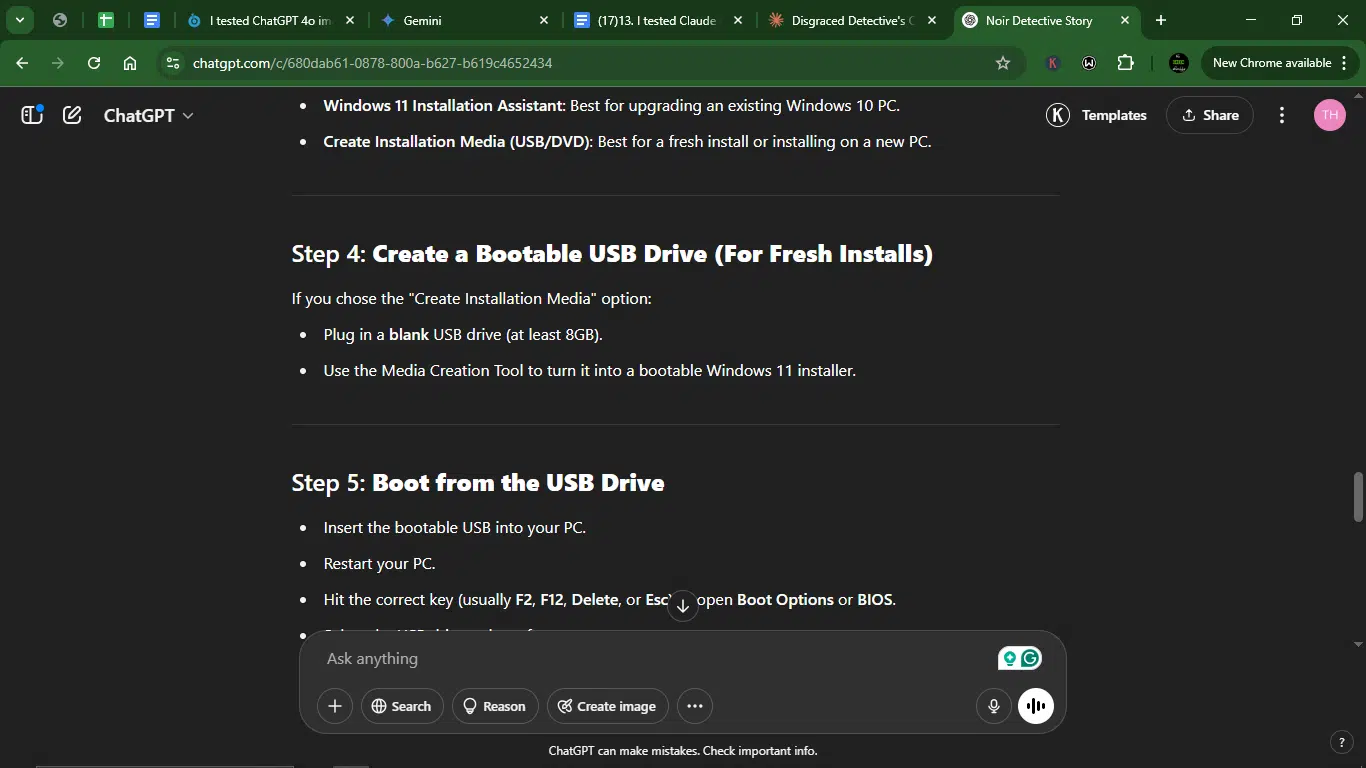Click the W extension icon in toolbar

click(1089, 63)
